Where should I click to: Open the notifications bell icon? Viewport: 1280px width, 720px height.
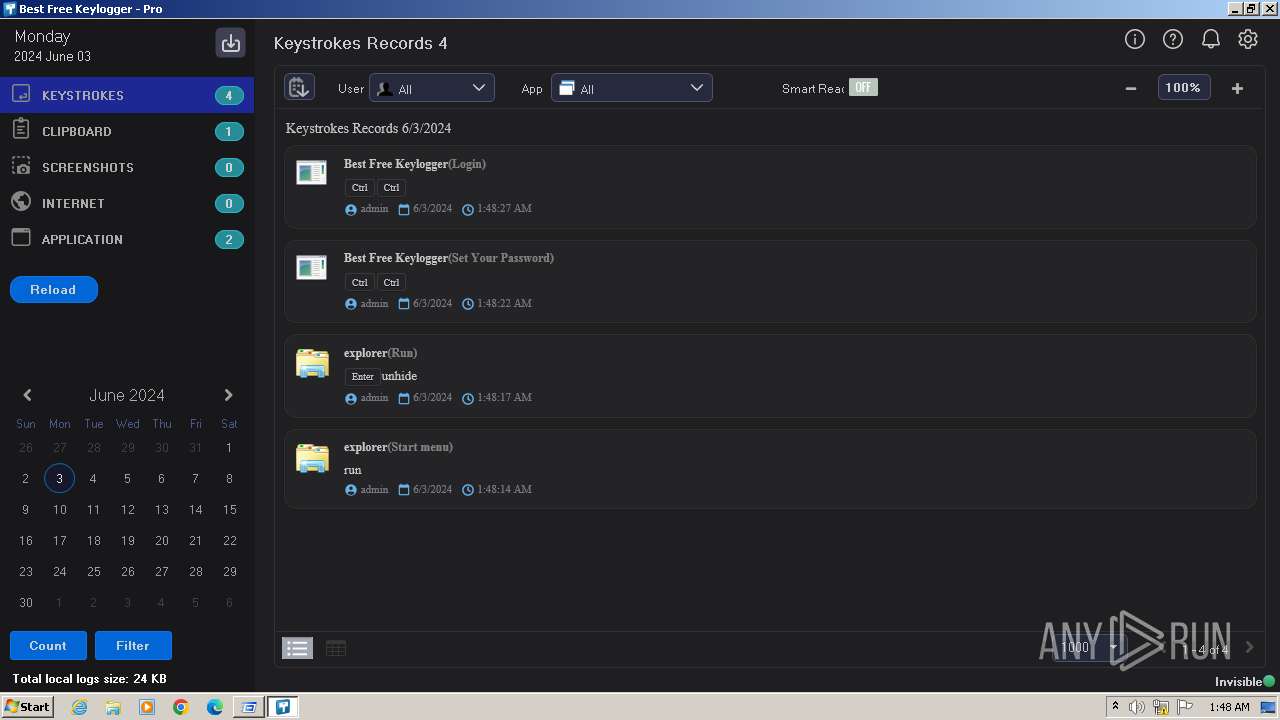pyautogui.click(x=1210, y=39)
